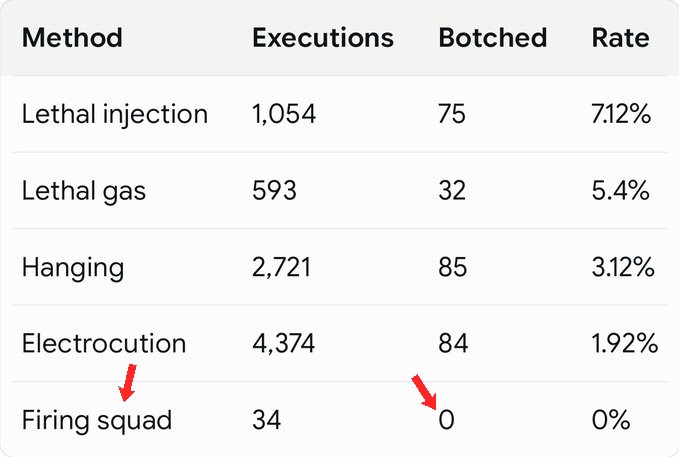The image size is (679, 457).
Task: Select the Firing squad row label
Action: [x=97, y=420]
